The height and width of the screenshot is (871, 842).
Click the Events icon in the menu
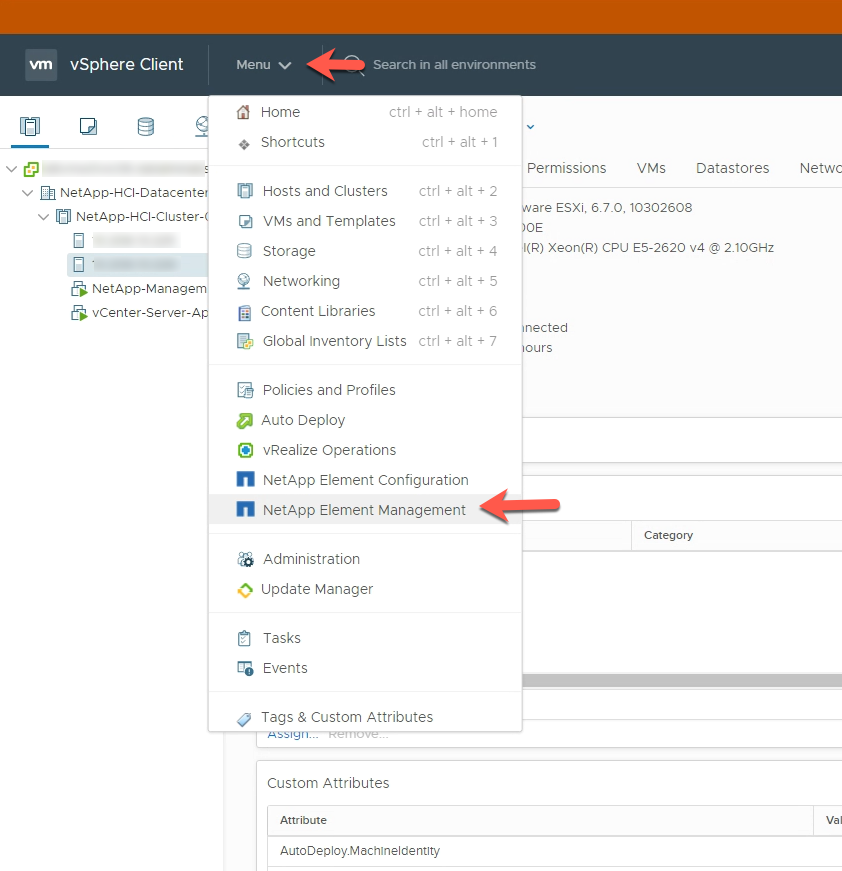pyautogui.click(x=245, y=668)
